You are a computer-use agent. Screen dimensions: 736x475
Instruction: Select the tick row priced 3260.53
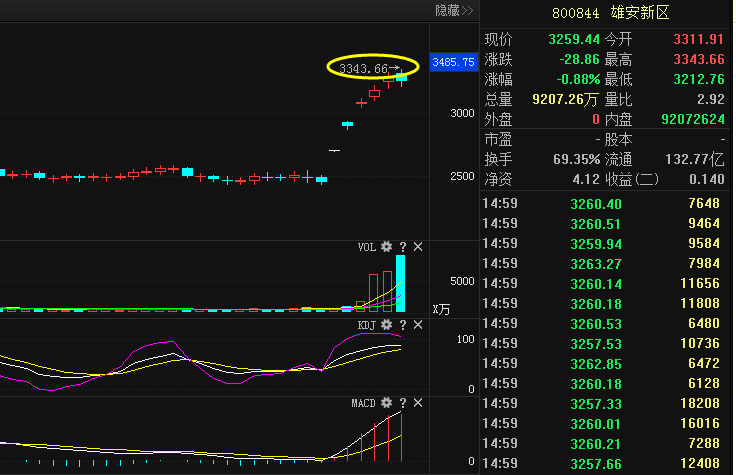tap(601, 324)
